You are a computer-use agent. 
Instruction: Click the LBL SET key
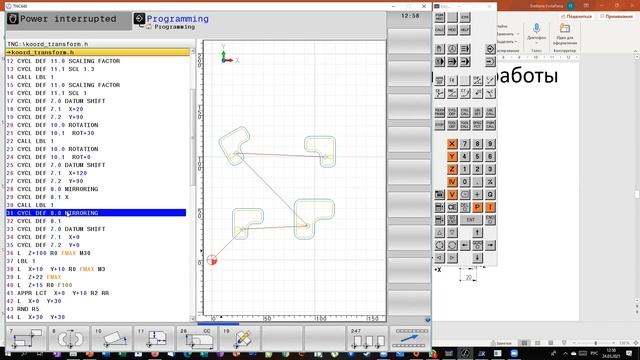point(477,112)
